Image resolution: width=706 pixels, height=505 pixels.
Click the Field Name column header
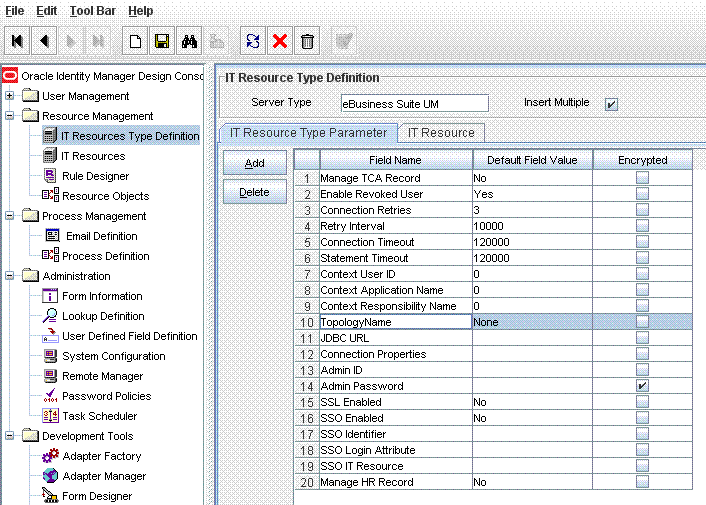pyautogui.click(x=396, y=160)
